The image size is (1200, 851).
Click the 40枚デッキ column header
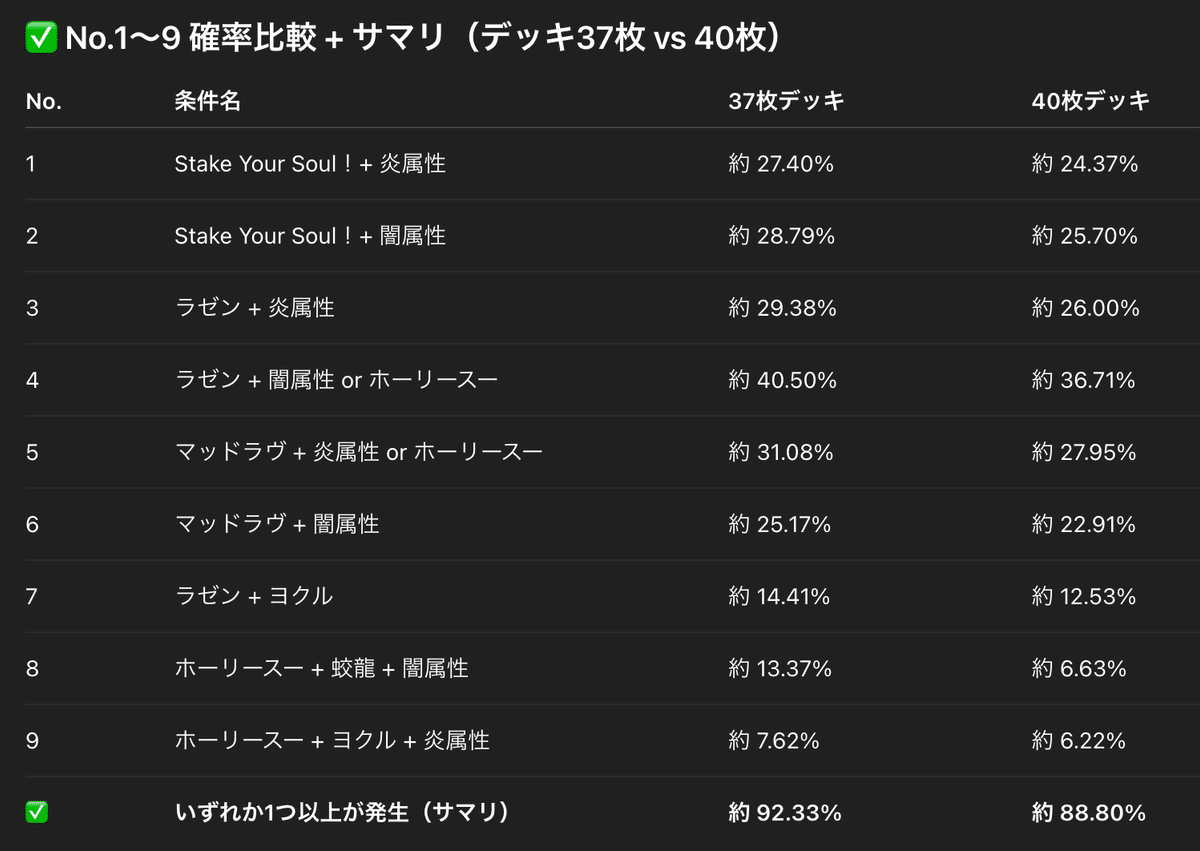(x=1091, y=101)
